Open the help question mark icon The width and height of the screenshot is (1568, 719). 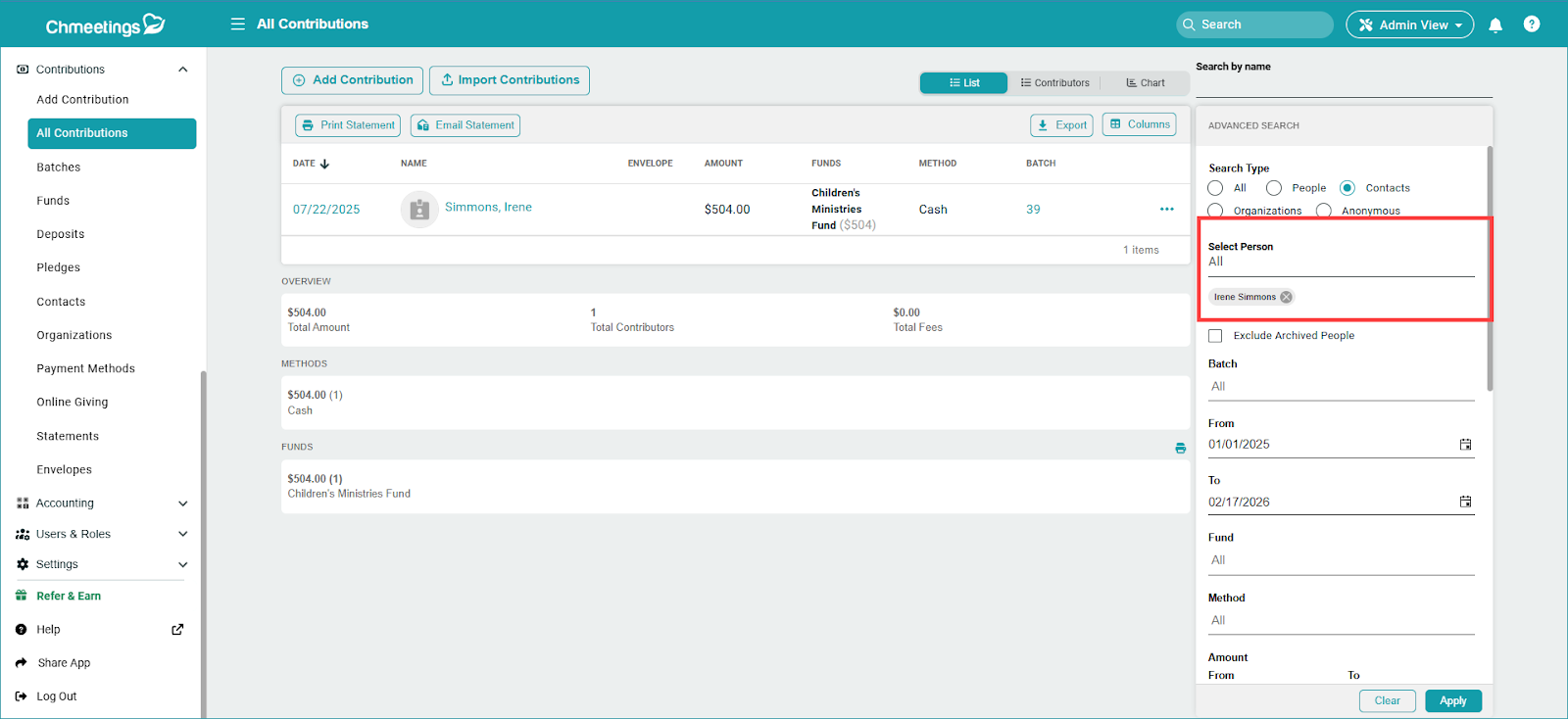tap(1532, 24)
